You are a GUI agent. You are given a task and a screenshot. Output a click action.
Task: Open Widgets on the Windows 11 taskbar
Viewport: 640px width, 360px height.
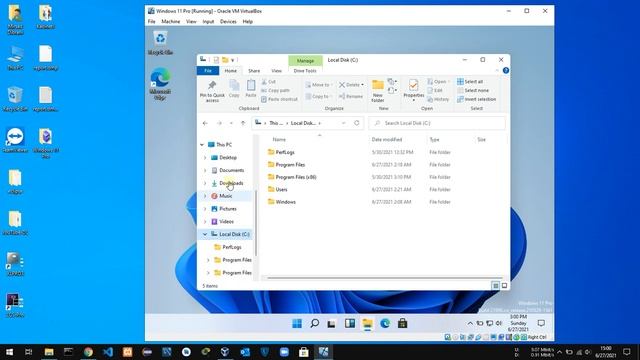[350, 324]
